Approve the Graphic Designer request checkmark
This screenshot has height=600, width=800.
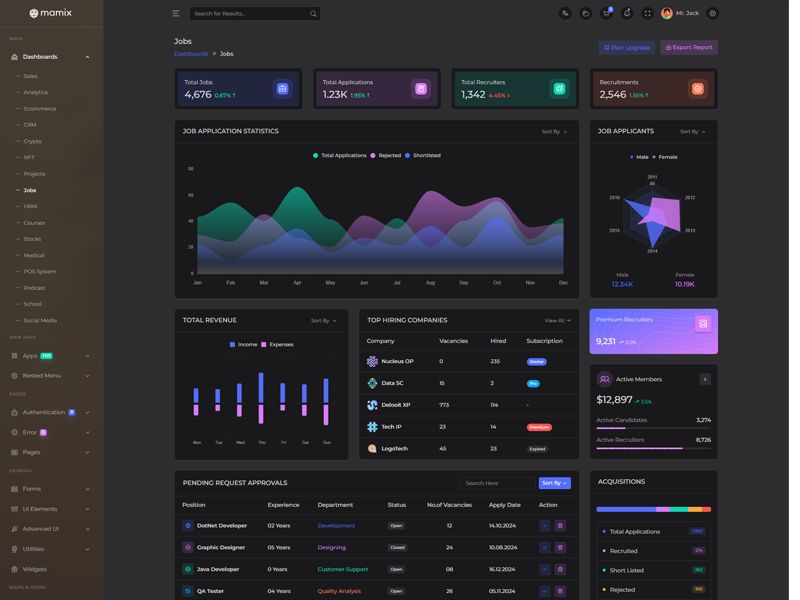pyautogui.click(x=545, y=547)
